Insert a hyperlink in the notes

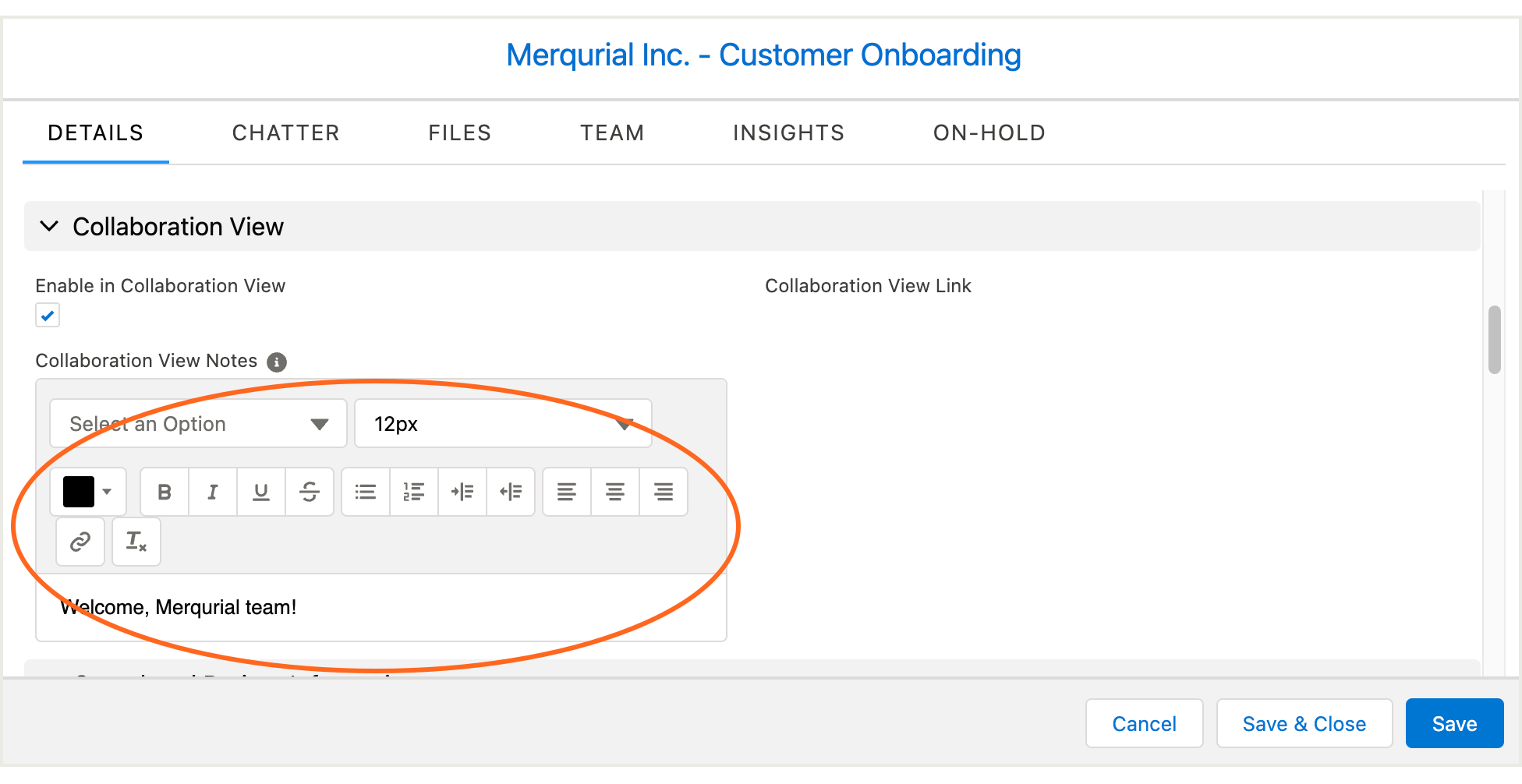(80, 541)
